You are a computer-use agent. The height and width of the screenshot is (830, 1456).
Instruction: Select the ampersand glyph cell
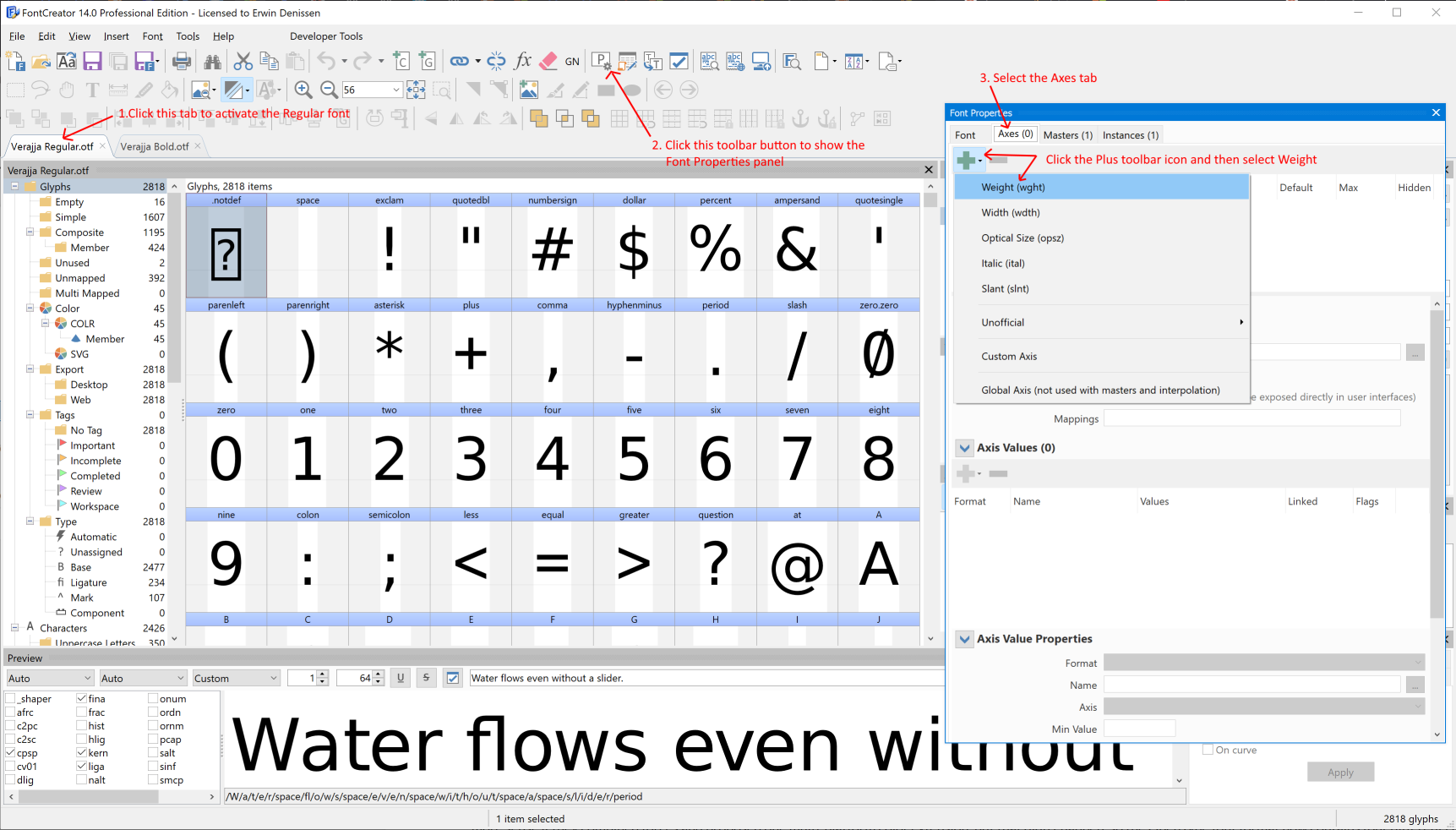pyautogui.click(x=797, y=251)
